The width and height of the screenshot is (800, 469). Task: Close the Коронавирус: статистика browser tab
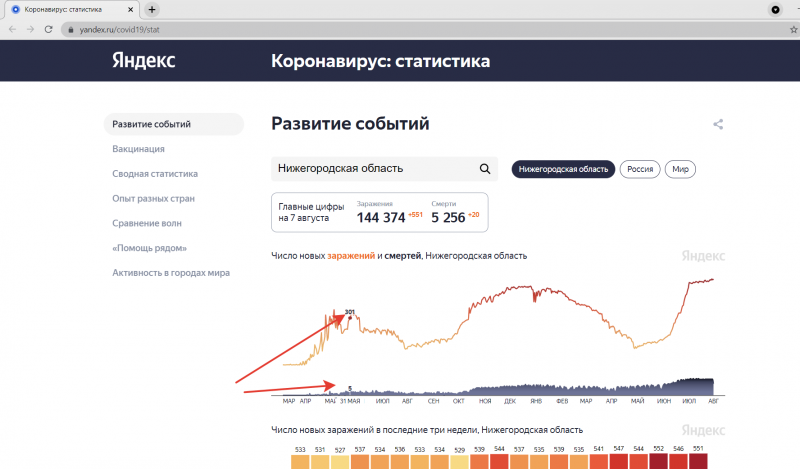pos(131,10)
